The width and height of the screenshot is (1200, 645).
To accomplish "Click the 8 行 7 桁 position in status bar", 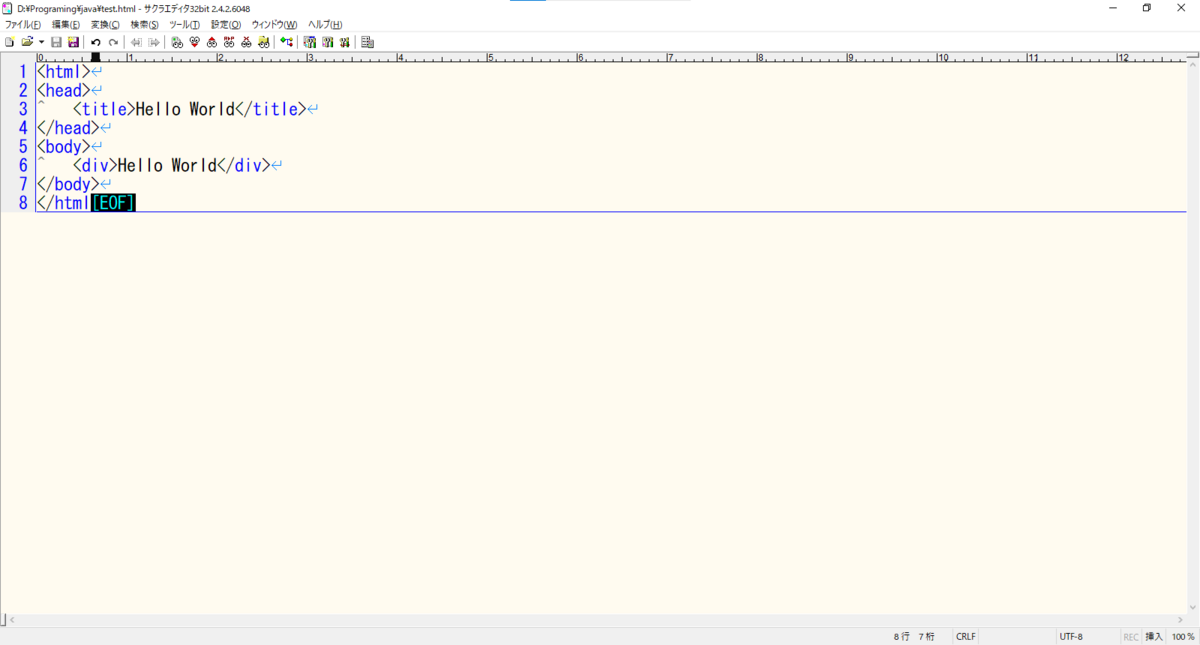I will (x=915, y=636).
